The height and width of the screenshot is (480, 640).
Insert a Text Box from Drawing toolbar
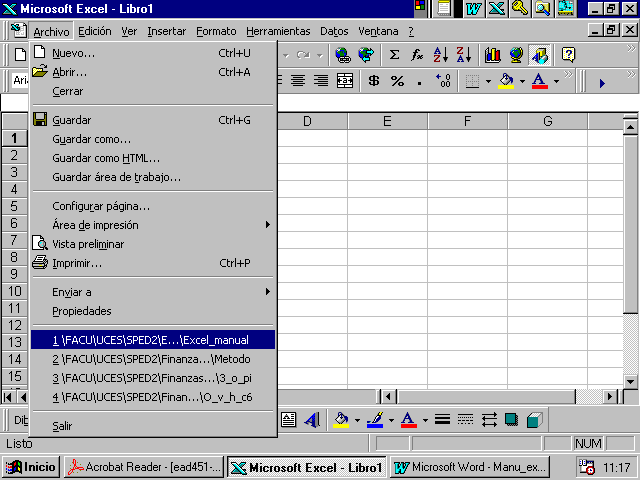289,420
